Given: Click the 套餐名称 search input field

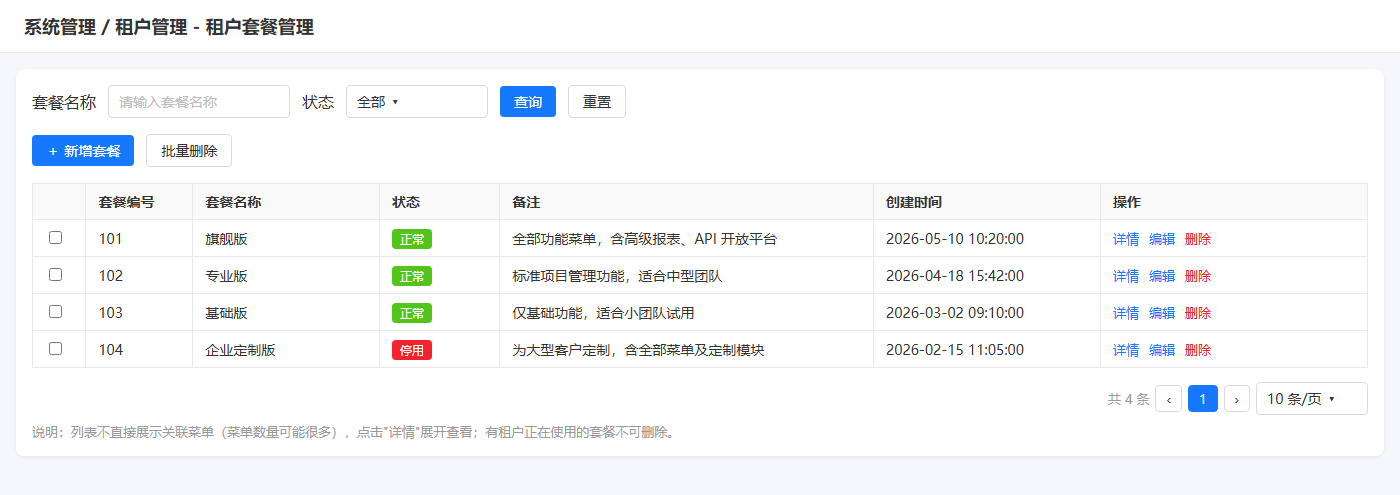Looking at the screenshot, I should point(199,102).
